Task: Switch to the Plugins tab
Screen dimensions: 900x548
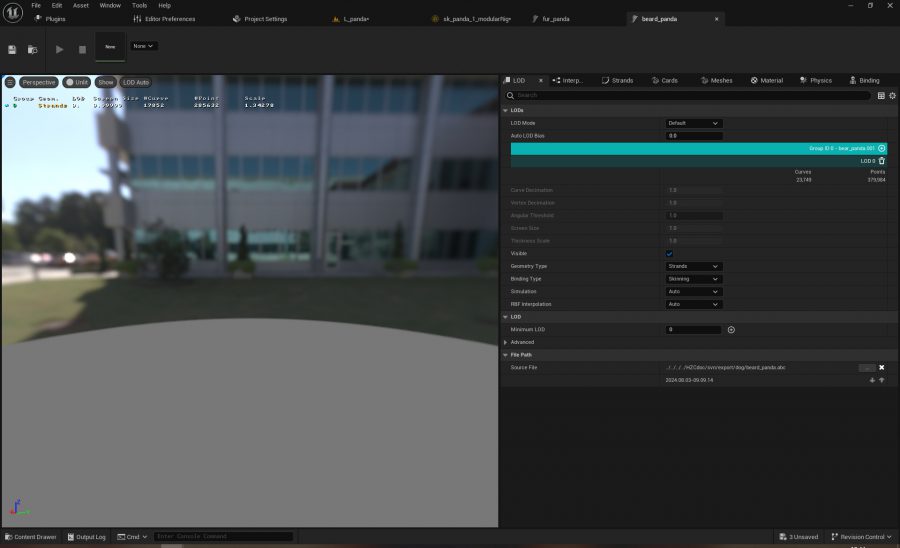Action: pyautogui.click(x=50, y=19)
